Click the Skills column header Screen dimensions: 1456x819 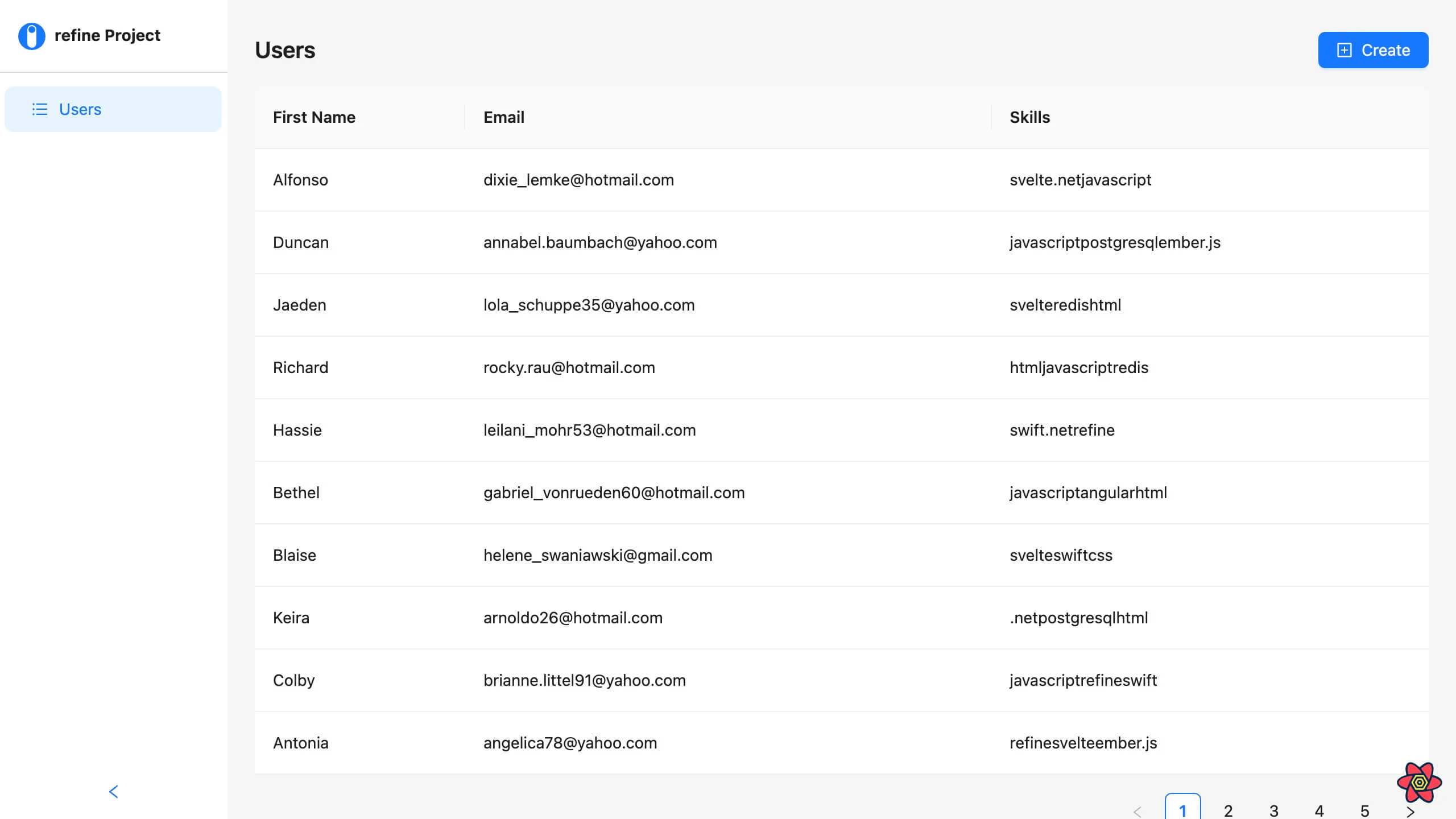1029,117
